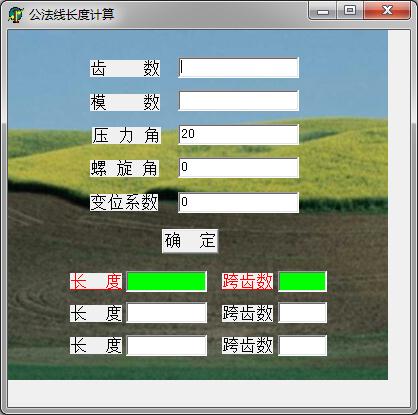The width and height of the screenshot is (418, 415).
Task: Click the 螺旋角 label
Action: [x=124, y=168]
